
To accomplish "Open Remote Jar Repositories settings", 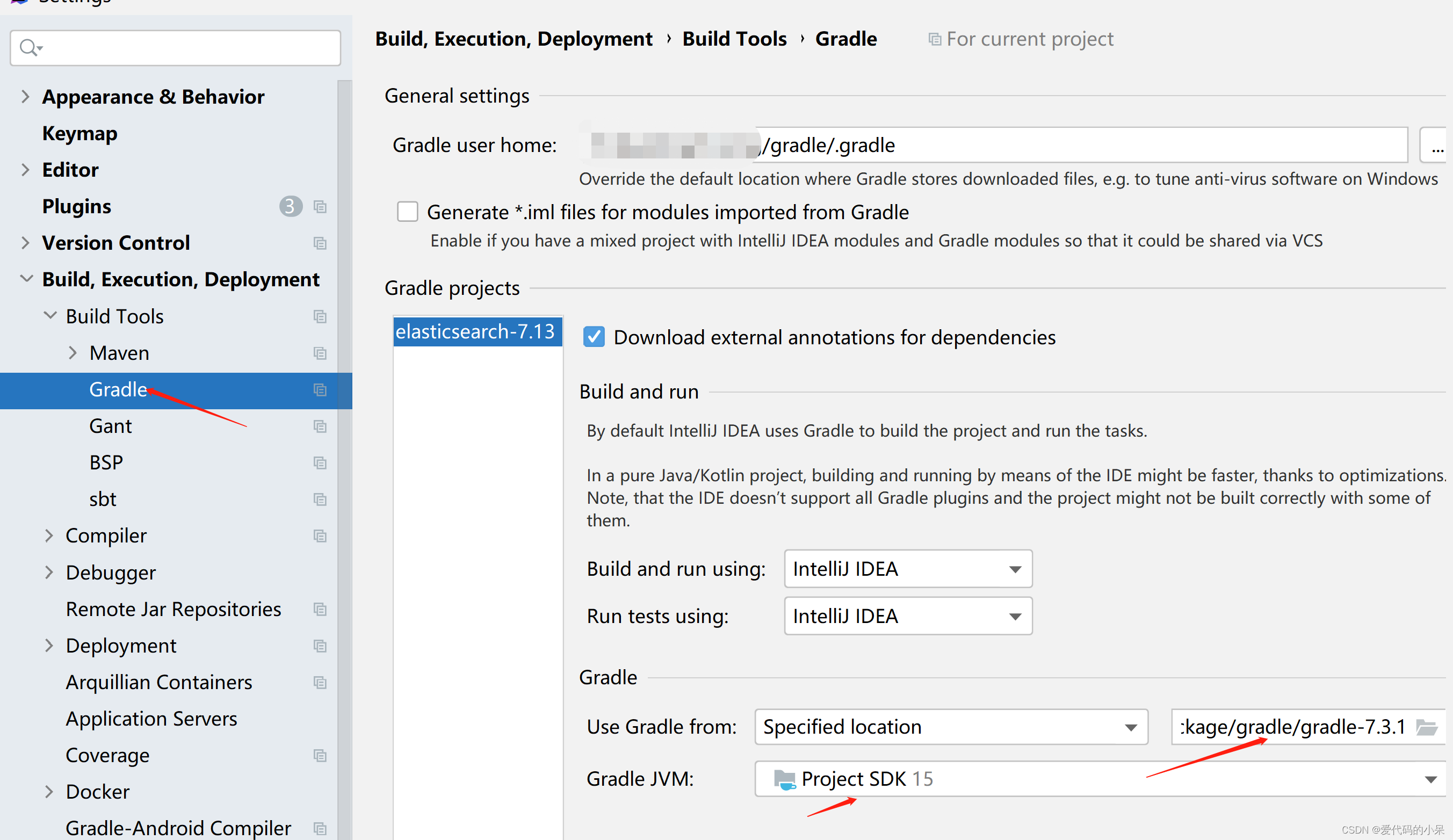I will [174, 610].
